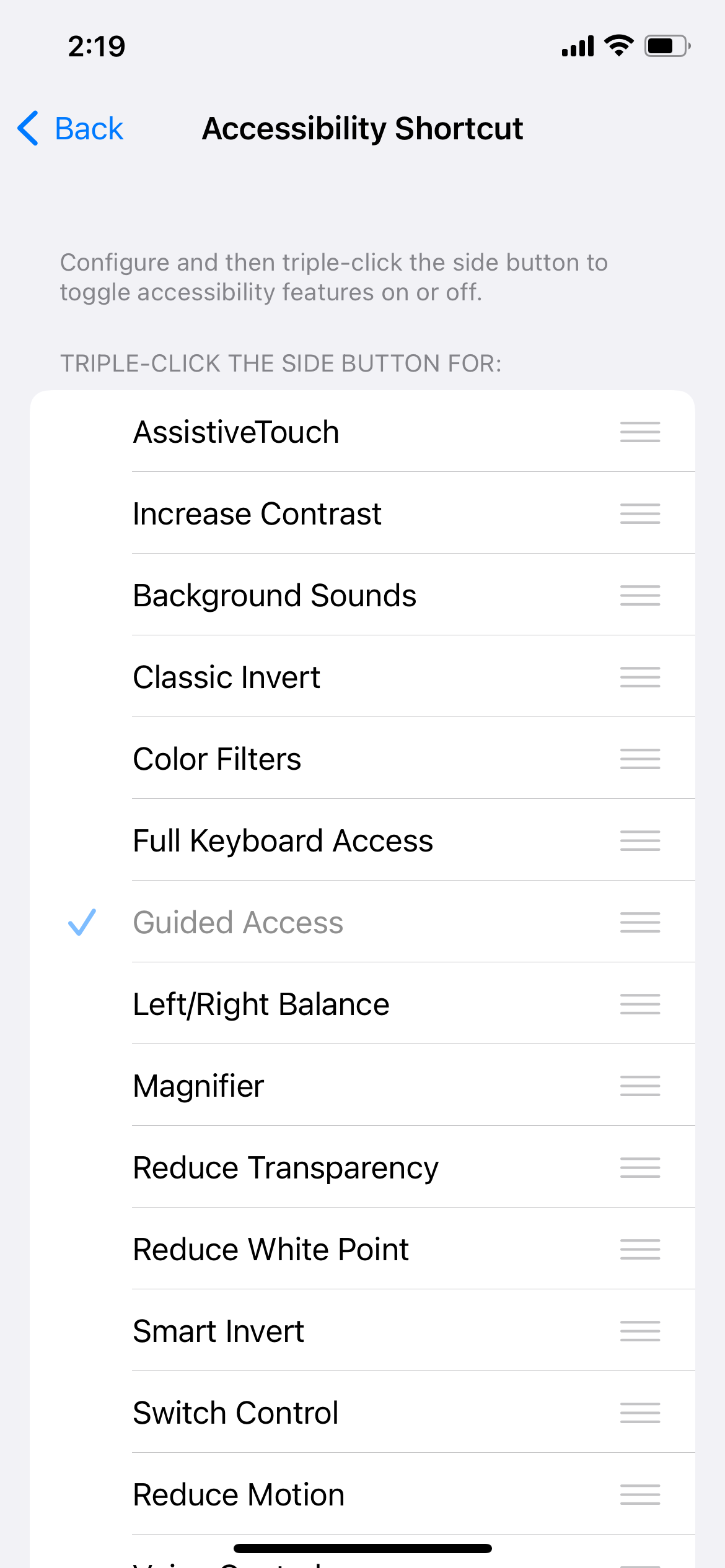Image resolution: width=725 pixels, height=1568 pixels.
Task: Click the drag handle next to Reduce Motion
Action: pyautogui.click(x=639, y=1494)
